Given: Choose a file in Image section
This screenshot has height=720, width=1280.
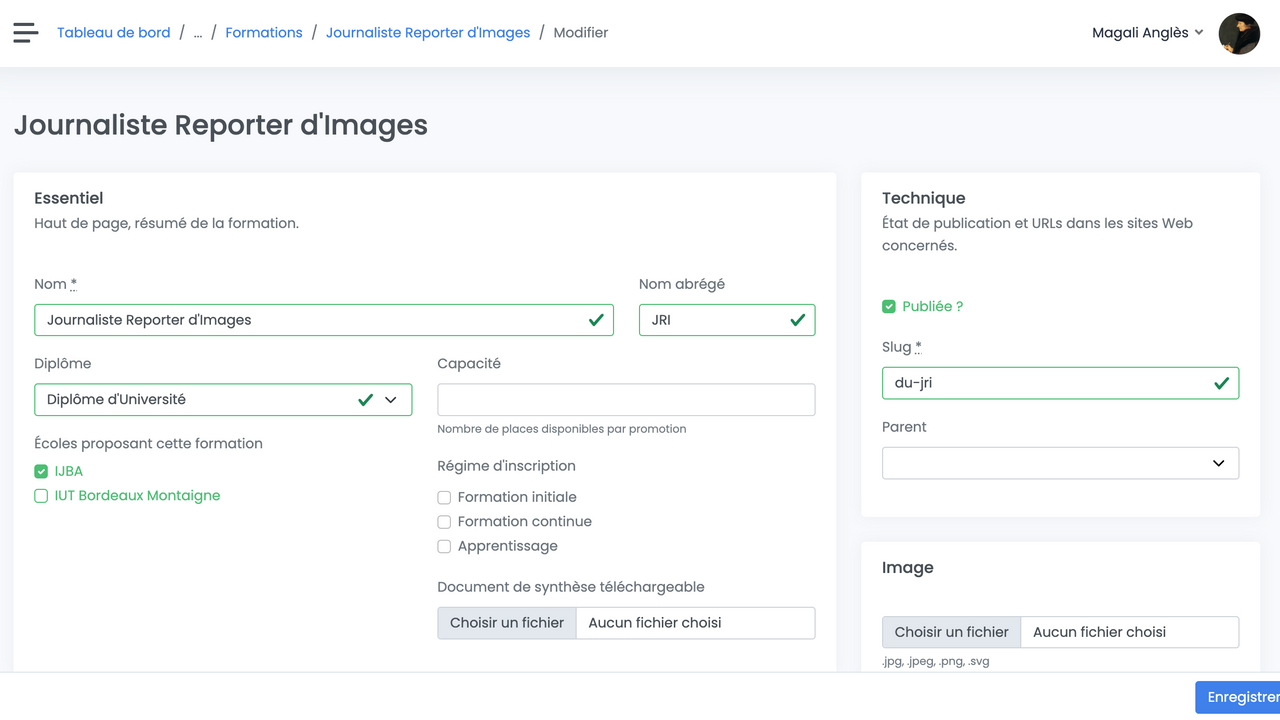Looking at the screenshot, I should pyautogui.click(x=951, y=632).
